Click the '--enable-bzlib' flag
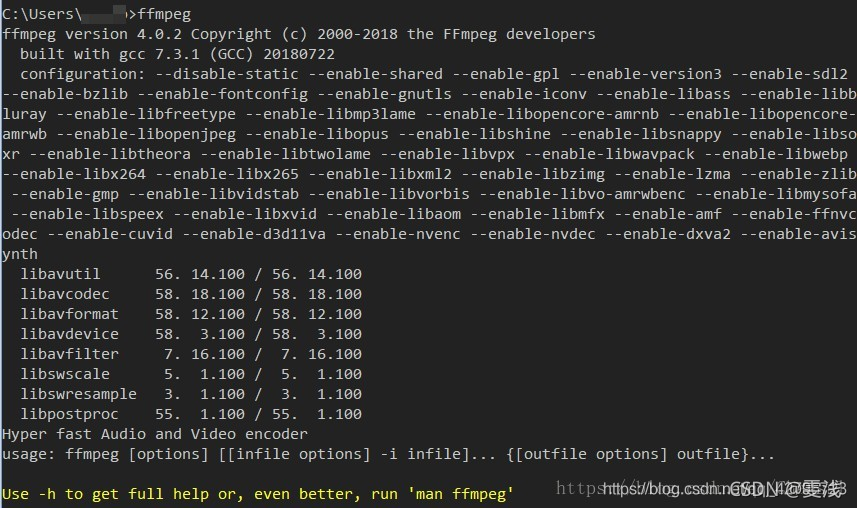The width and height of the screenshot is (857, 508). tap(65, 94)
